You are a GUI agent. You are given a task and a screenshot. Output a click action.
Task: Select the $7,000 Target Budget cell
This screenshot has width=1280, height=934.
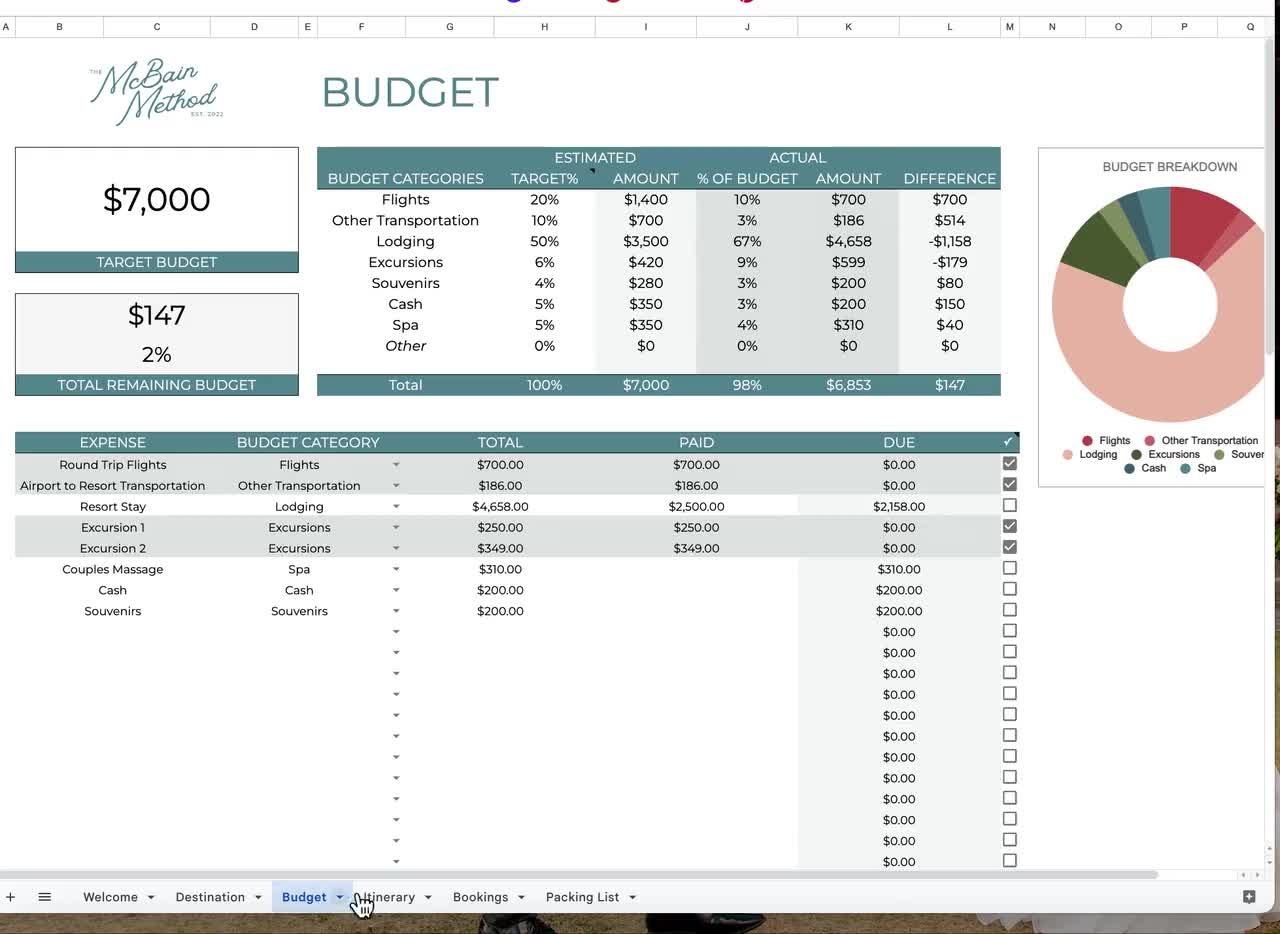click(156, 200)
